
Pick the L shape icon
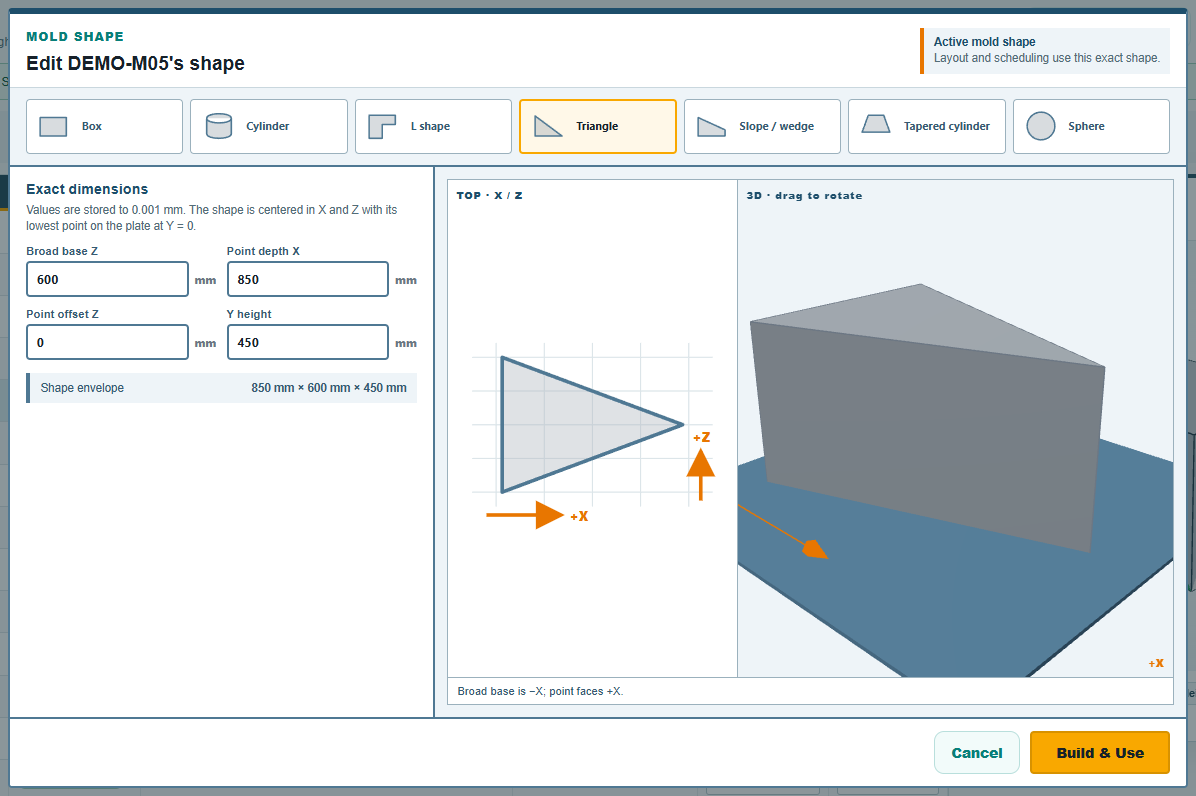[382, 127]
